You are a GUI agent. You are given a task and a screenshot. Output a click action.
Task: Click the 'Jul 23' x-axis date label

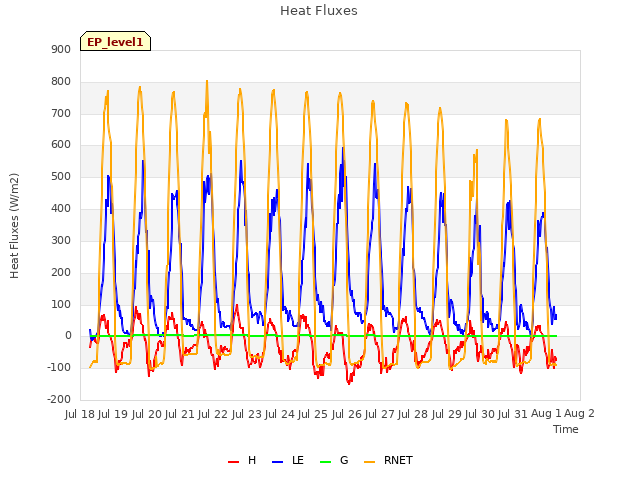(247, 414)
